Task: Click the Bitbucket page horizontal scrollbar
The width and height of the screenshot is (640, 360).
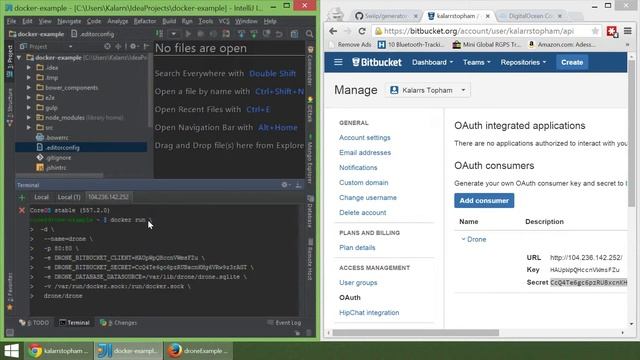Action: pos(416,333)
